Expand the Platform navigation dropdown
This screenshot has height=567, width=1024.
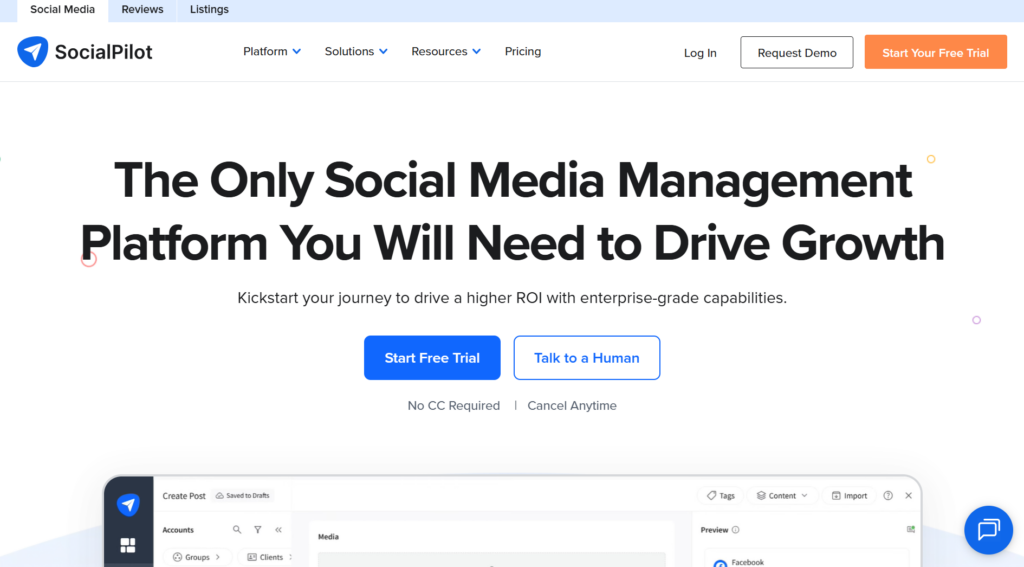272,52
